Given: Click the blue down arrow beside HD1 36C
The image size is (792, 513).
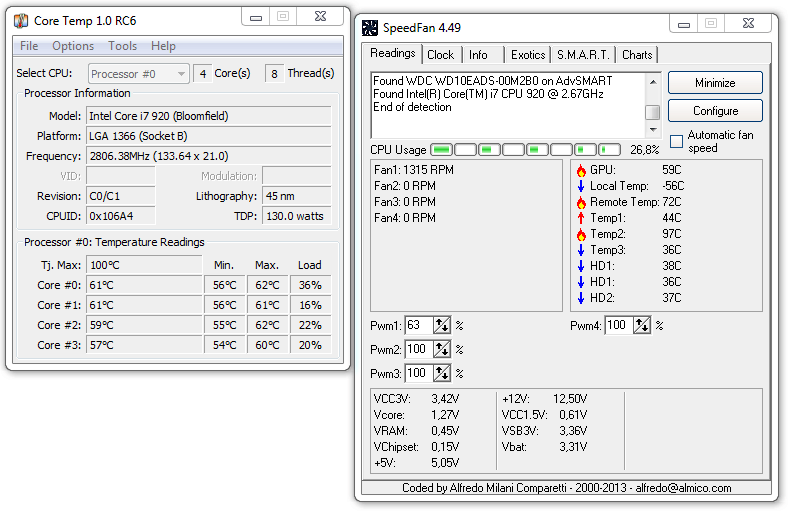Looking at the screenshot, I should tap(581, 282).
